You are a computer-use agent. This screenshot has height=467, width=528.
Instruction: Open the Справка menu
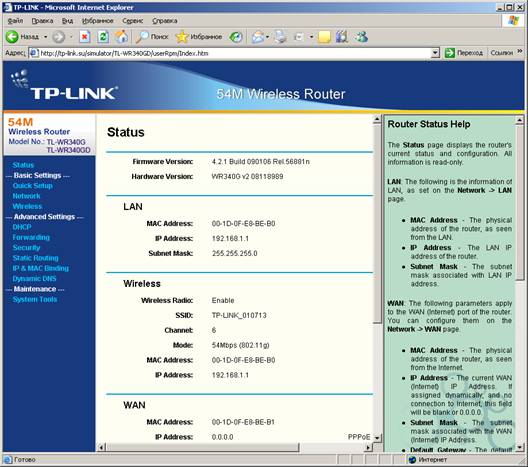click(165, 21)
